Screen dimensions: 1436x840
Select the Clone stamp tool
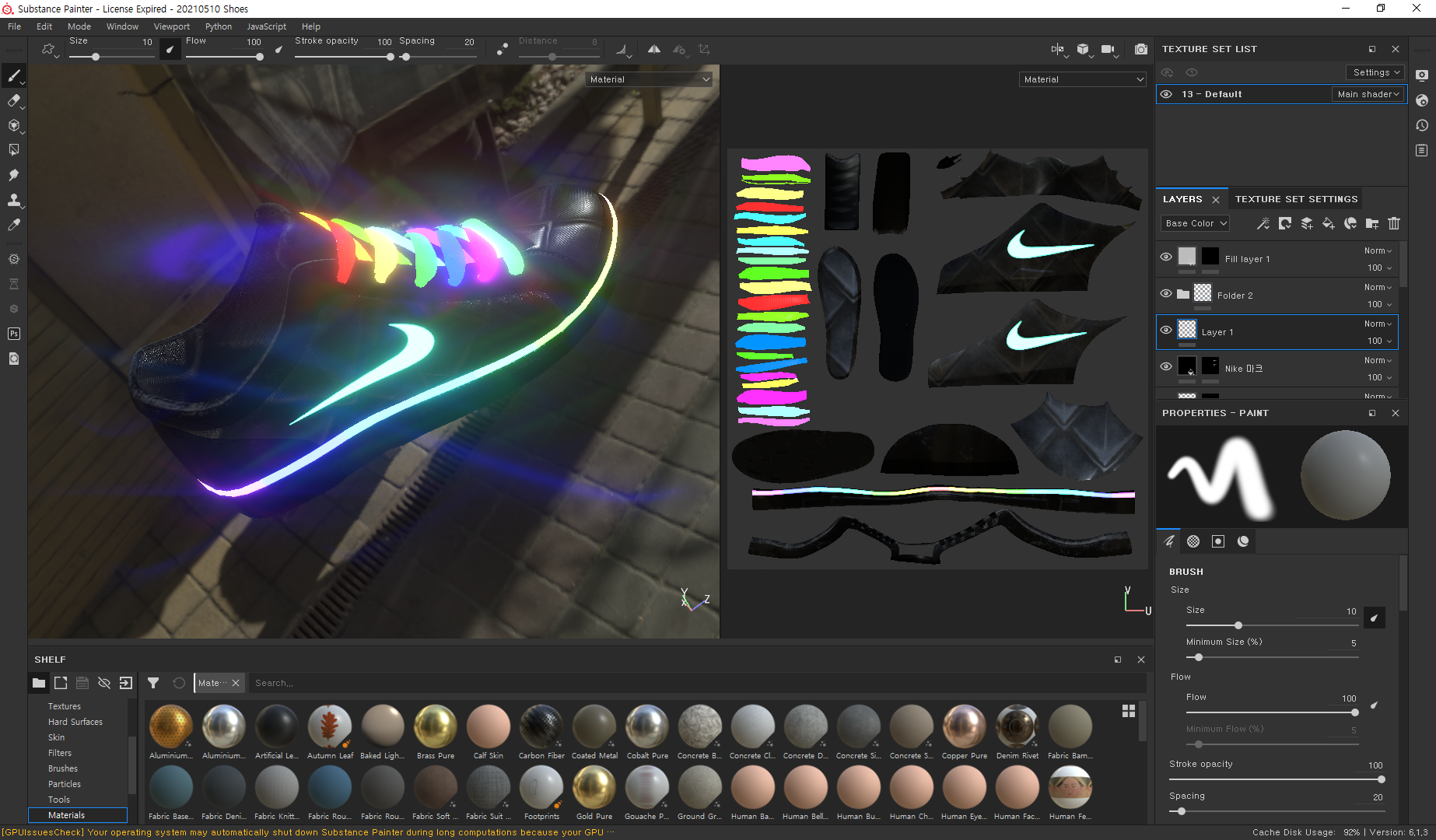point(13,200)
